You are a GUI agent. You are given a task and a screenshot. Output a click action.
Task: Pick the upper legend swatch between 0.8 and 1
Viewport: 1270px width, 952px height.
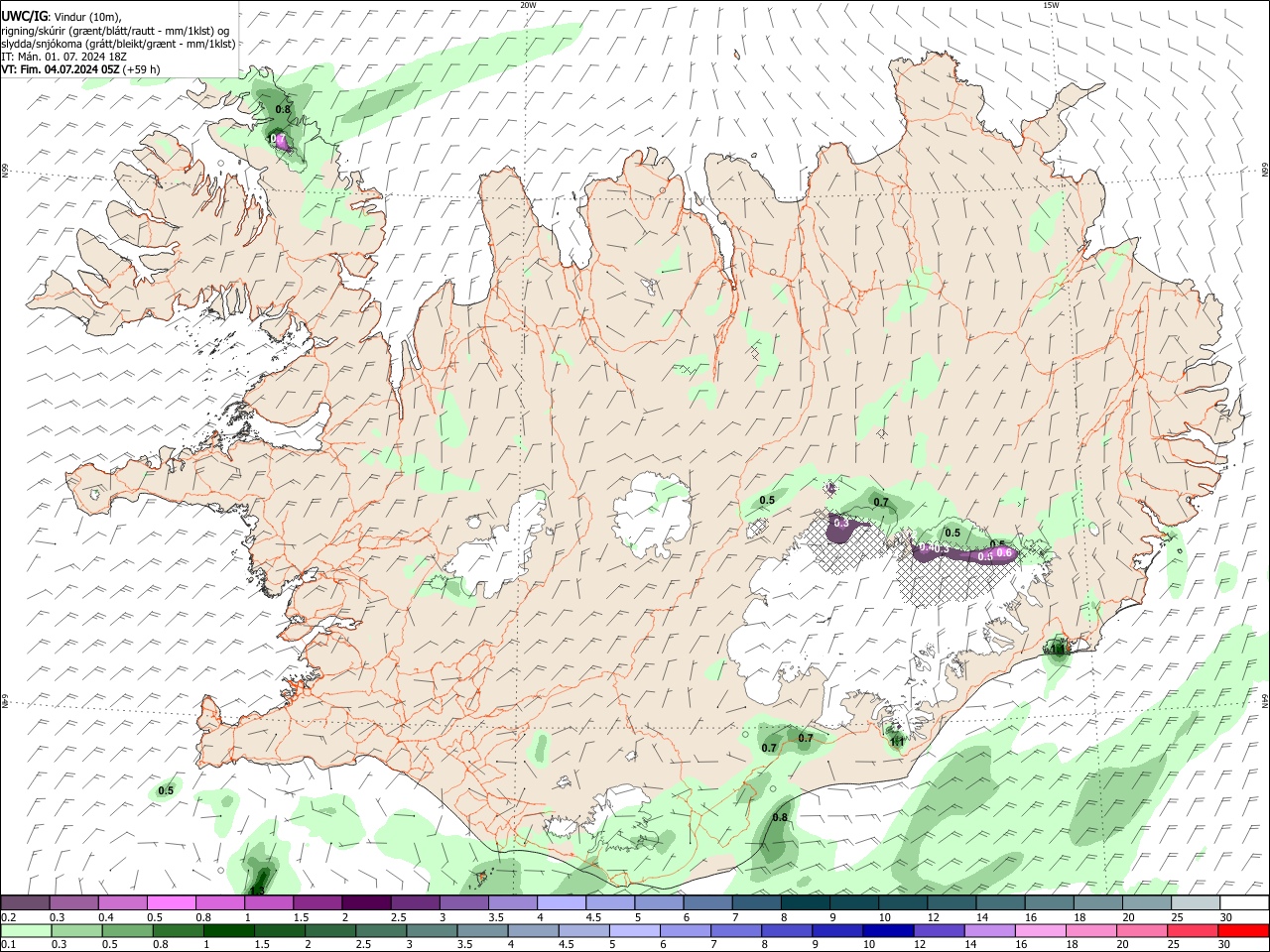pyautogui.click(x=219, y=903)
